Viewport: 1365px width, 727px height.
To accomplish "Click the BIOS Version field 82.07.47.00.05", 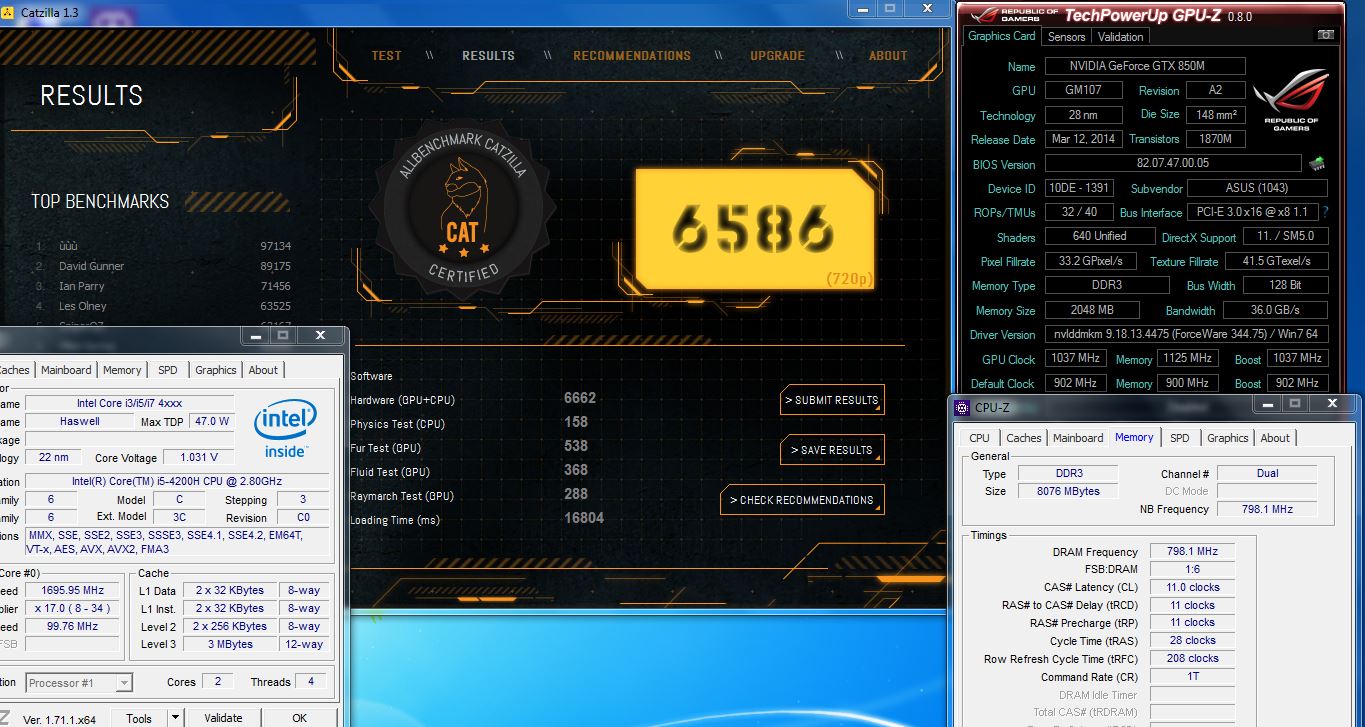I will click(x=1173, y=163).
